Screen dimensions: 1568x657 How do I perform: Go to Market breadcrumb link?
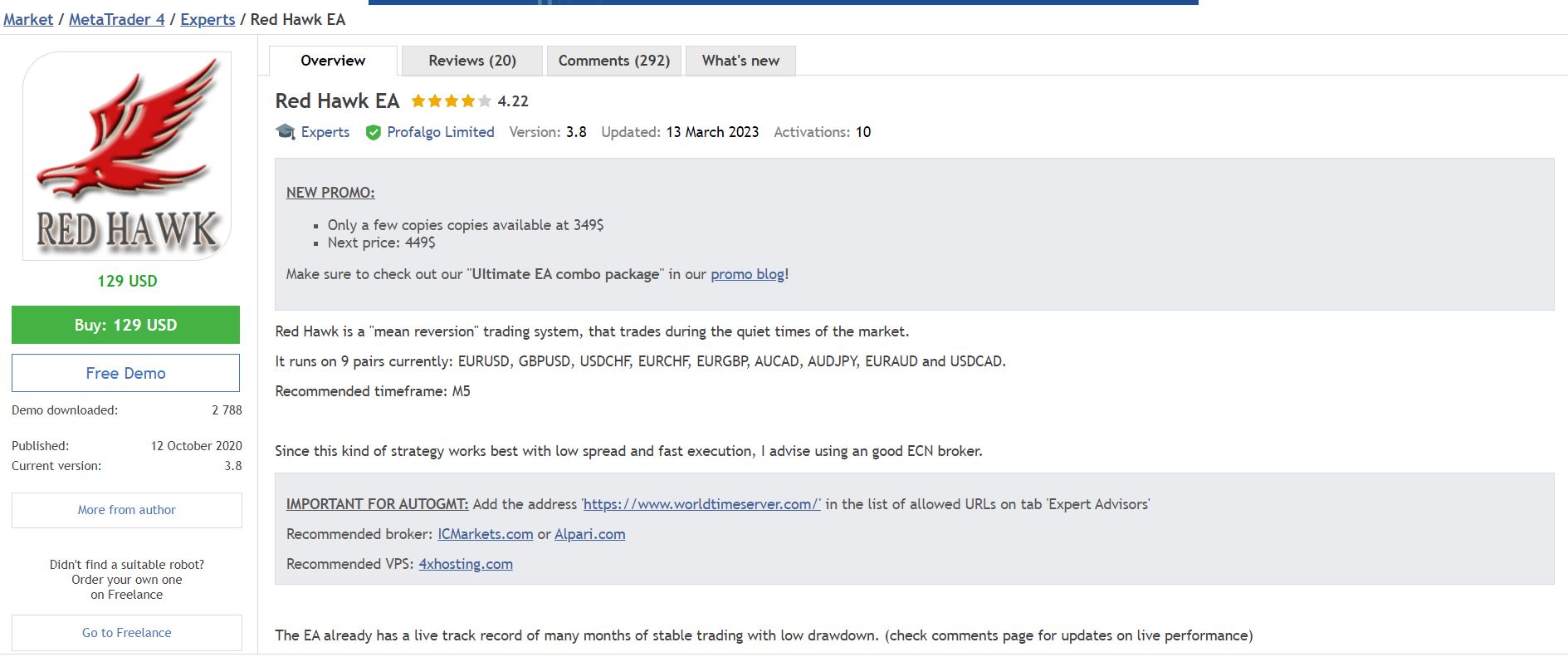[x=28, y=19]
